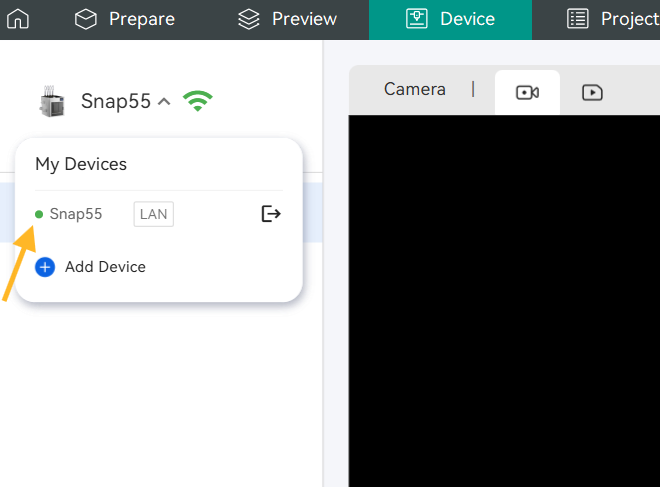This screenshot has height=487, width=660.
Task: Click the Add Device text link
Action: coord(105,267)
